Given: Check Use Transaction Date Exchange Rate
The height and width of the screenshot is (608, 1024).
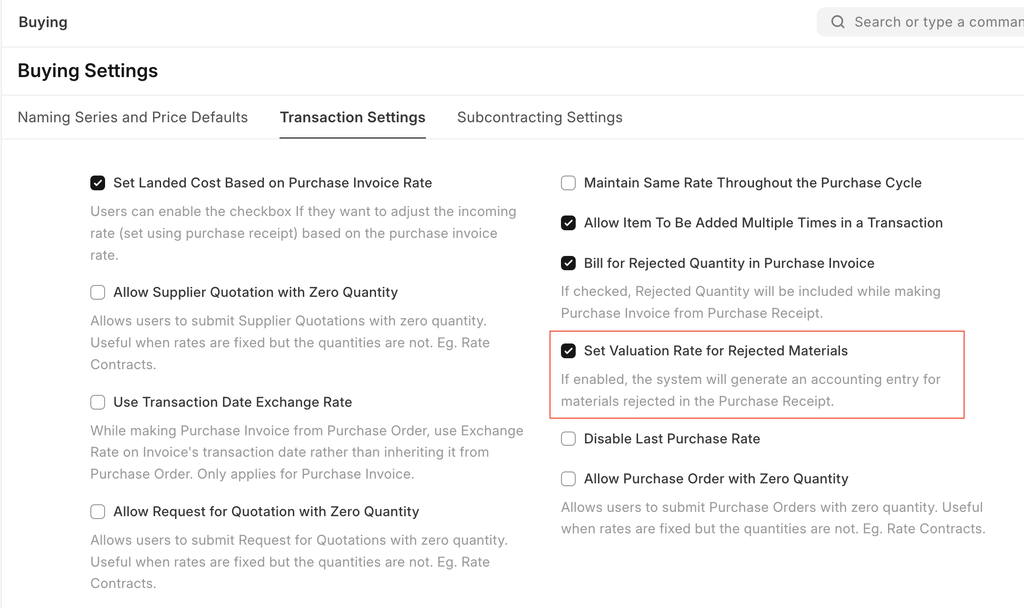Looking at the screenshot, I should pos(98,402).
